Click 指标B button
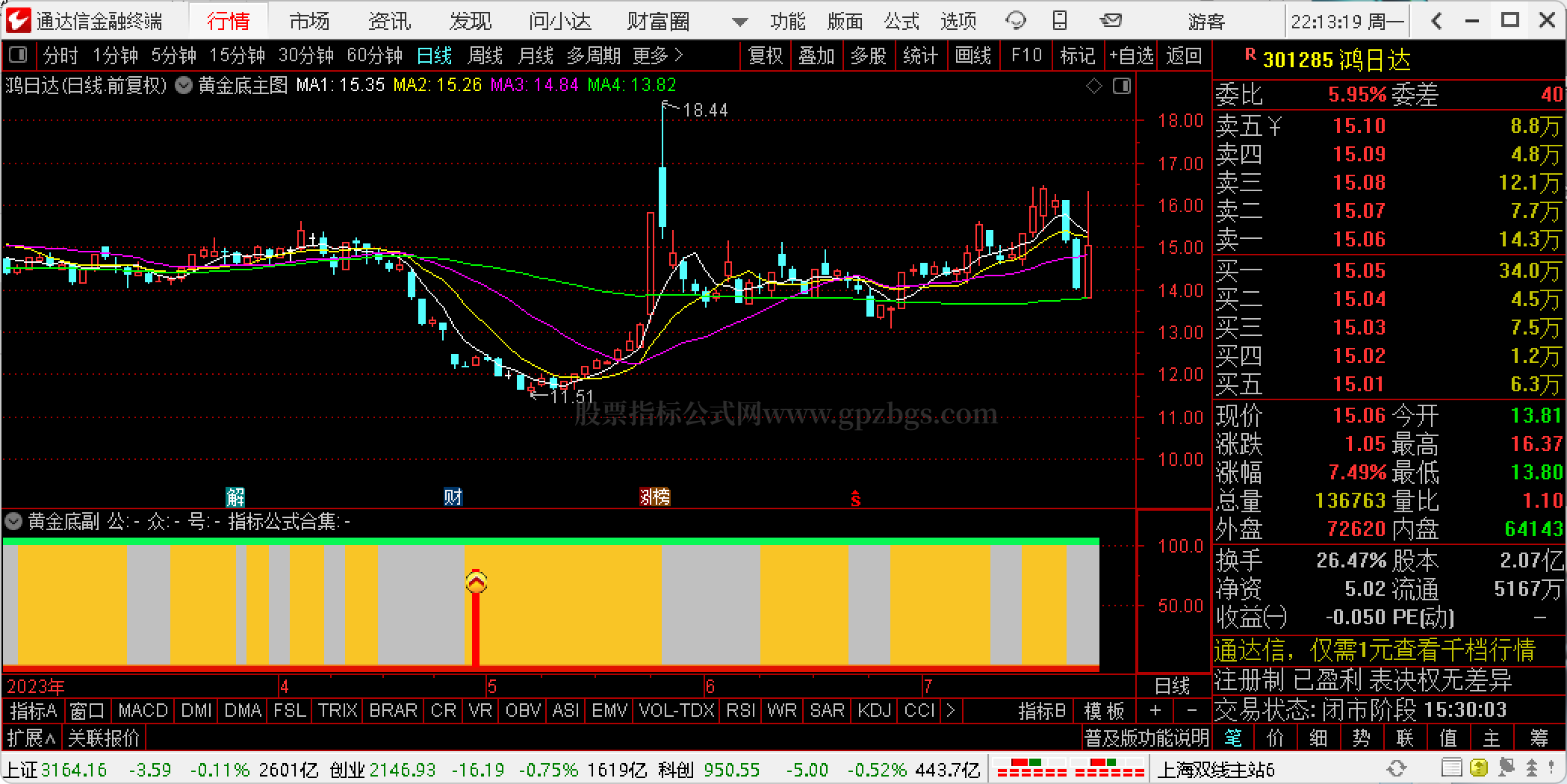The image size is (1567, 784). 1042,711
